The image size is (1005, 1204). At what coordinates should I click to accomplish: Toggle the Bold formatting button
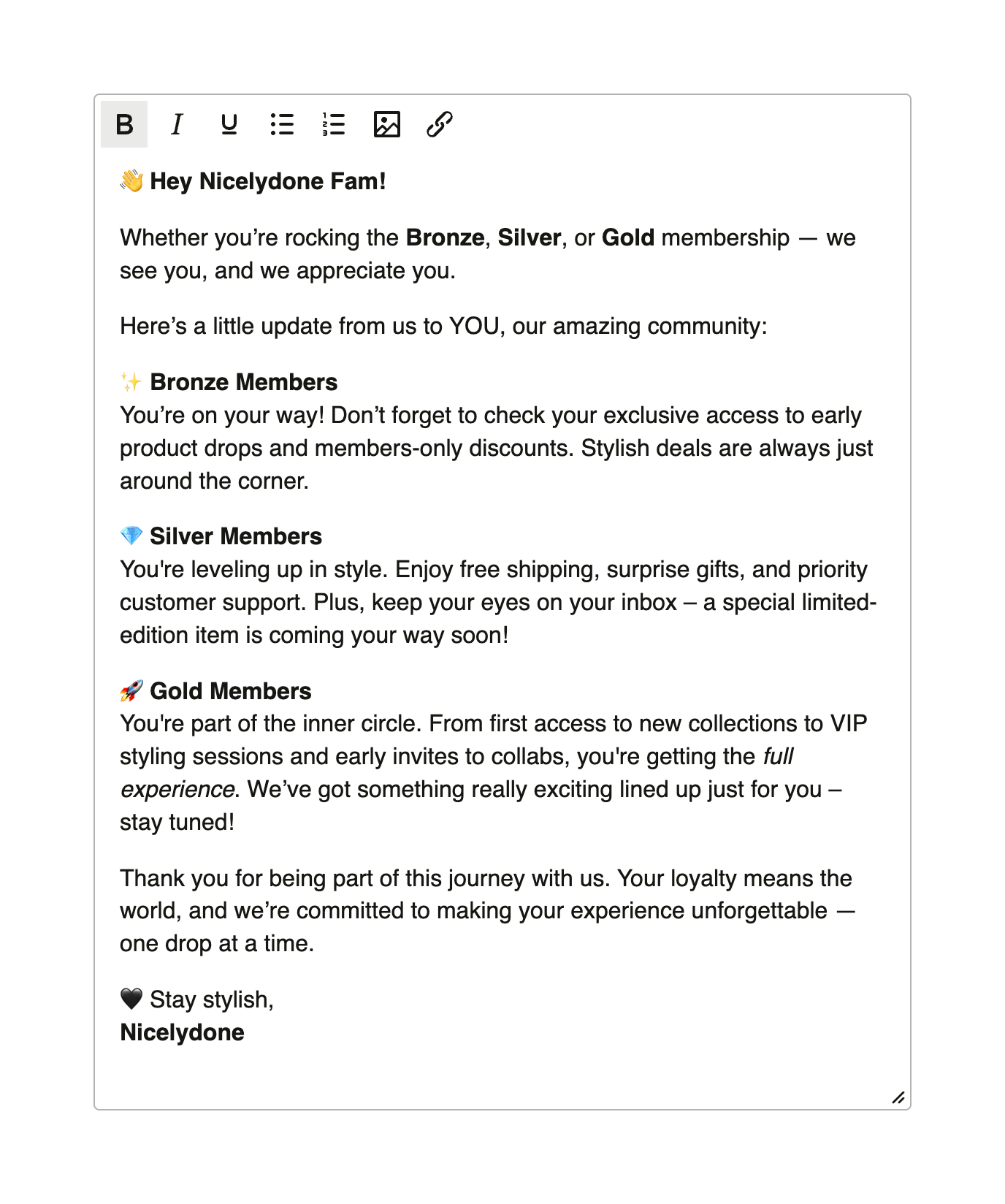click(124, 124)
